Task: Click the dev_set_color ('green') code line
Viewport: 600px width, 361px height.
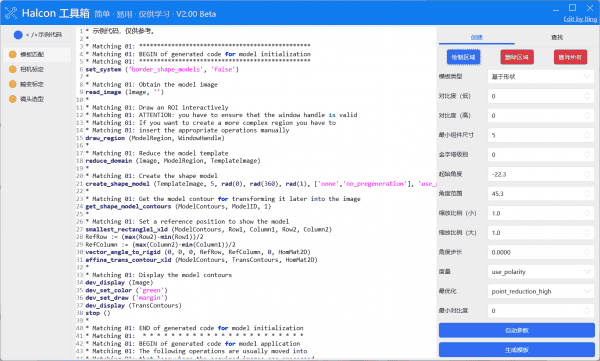Action: (x=126, y=290)
